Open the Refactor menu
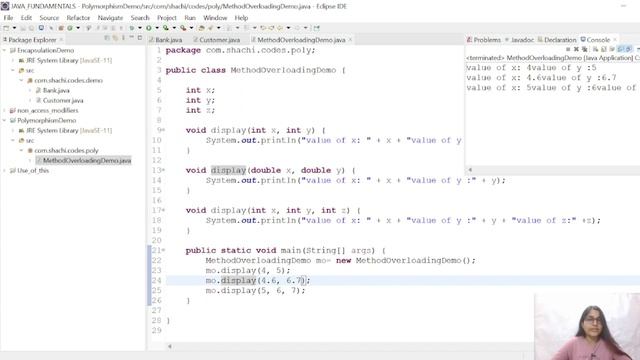This screenshot has width=640, height=360. click(x=78, y=18)
